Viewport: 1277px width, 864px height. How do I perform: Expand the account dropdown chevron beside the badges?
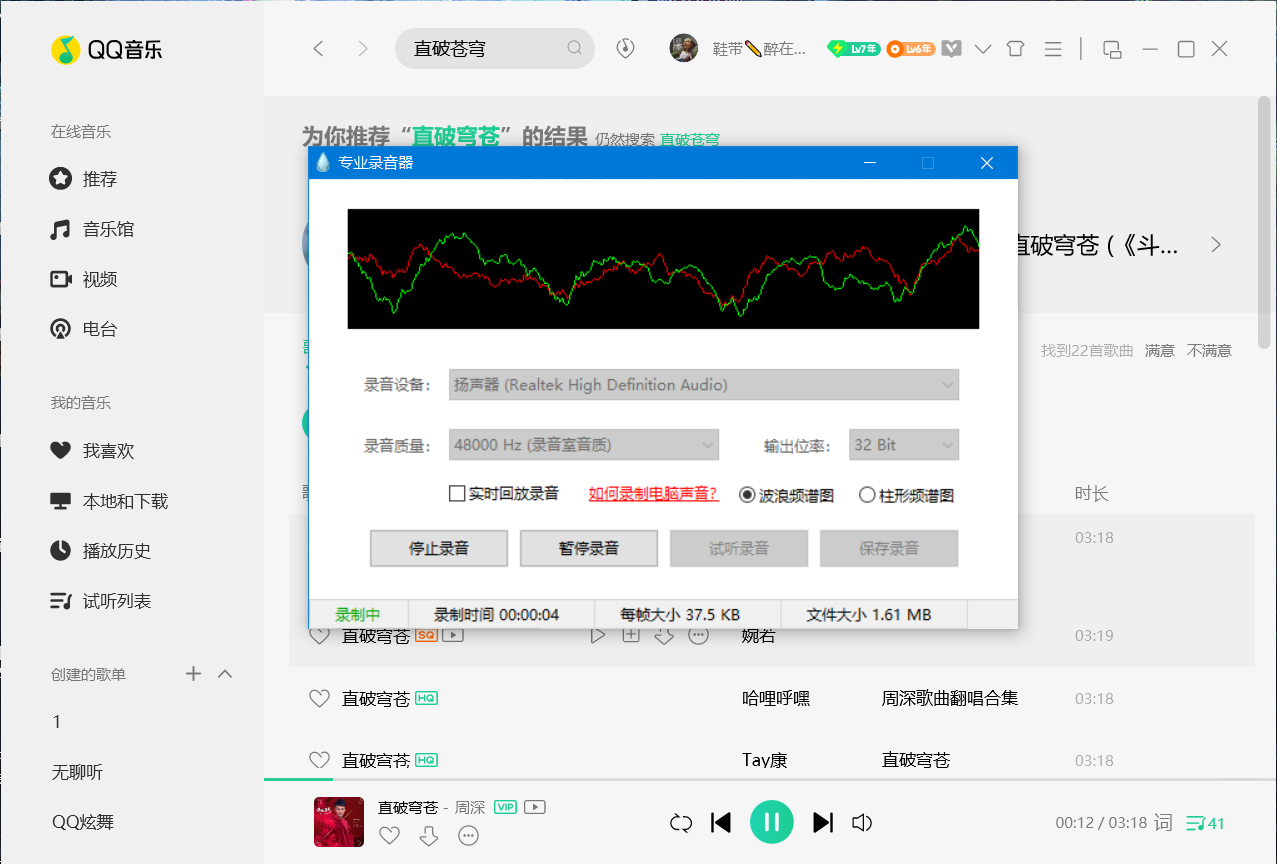[x=983, y=48]
